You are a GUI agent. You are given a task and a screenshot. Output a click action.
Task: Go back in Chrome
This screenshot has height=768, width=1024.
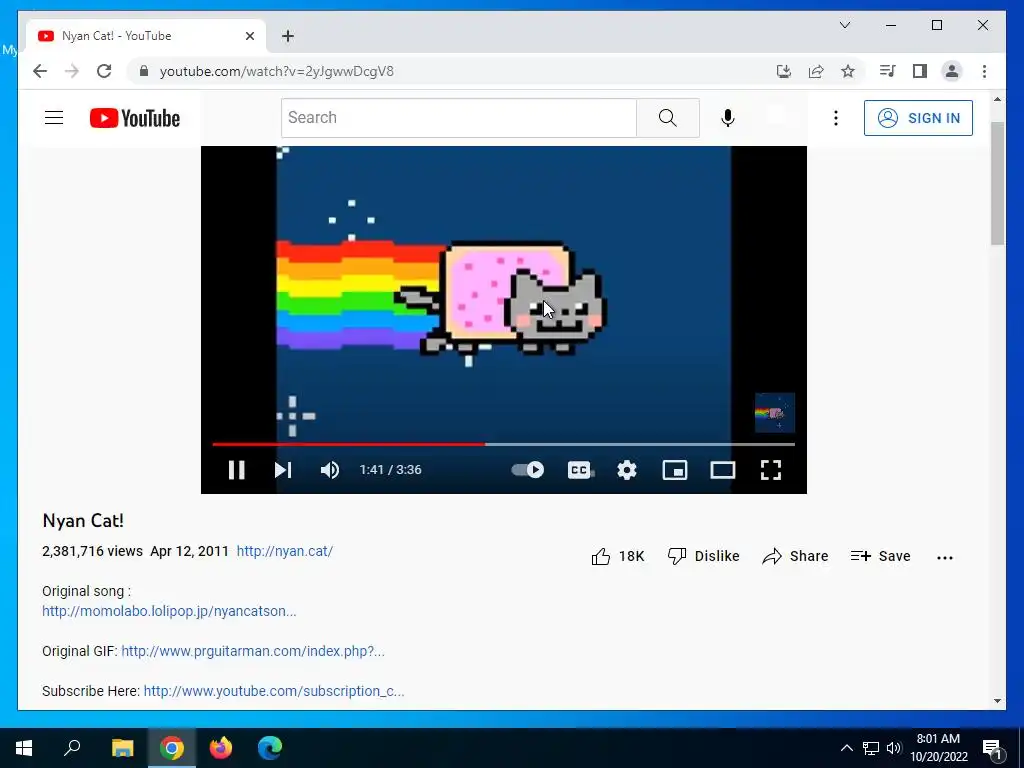pyautogui.click(x=40, y=71)
